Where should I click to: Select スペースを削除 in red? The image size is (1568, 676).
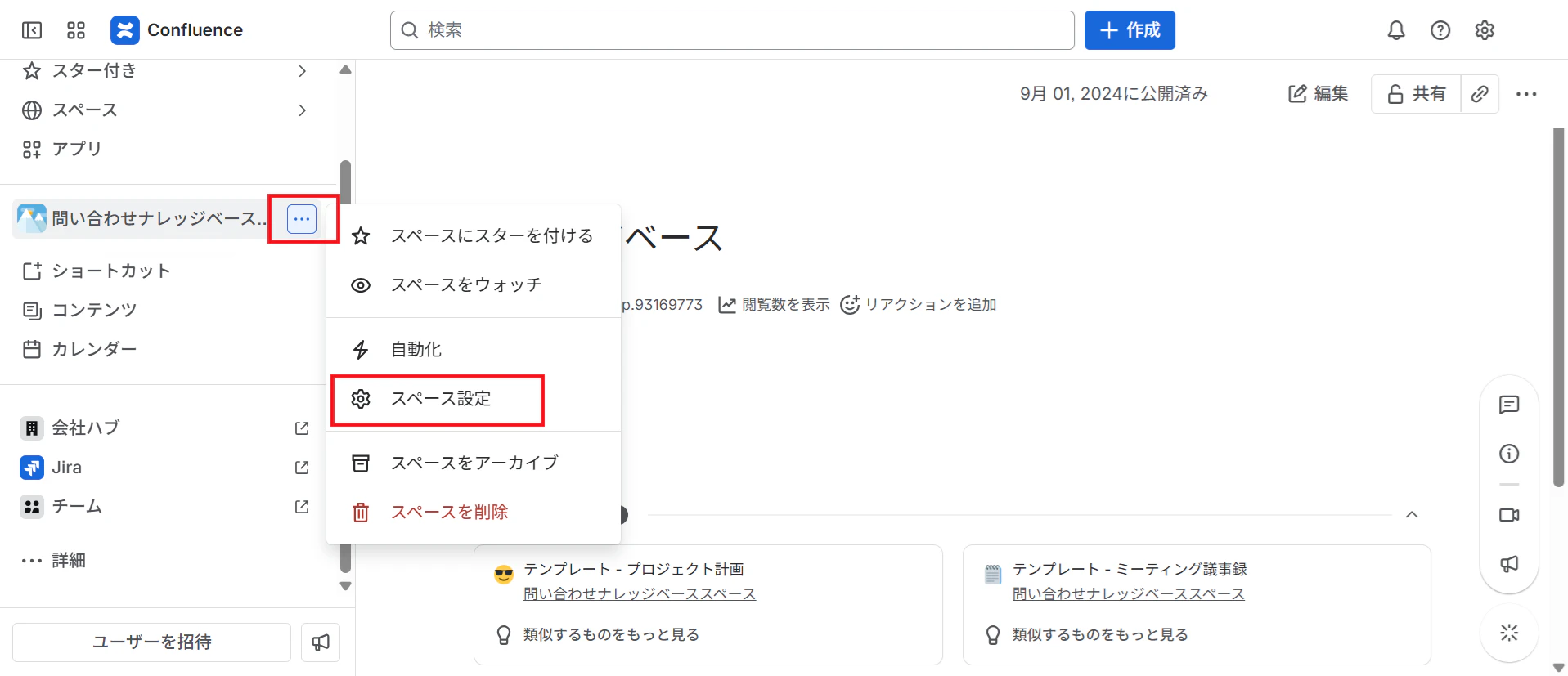(474, 513)
